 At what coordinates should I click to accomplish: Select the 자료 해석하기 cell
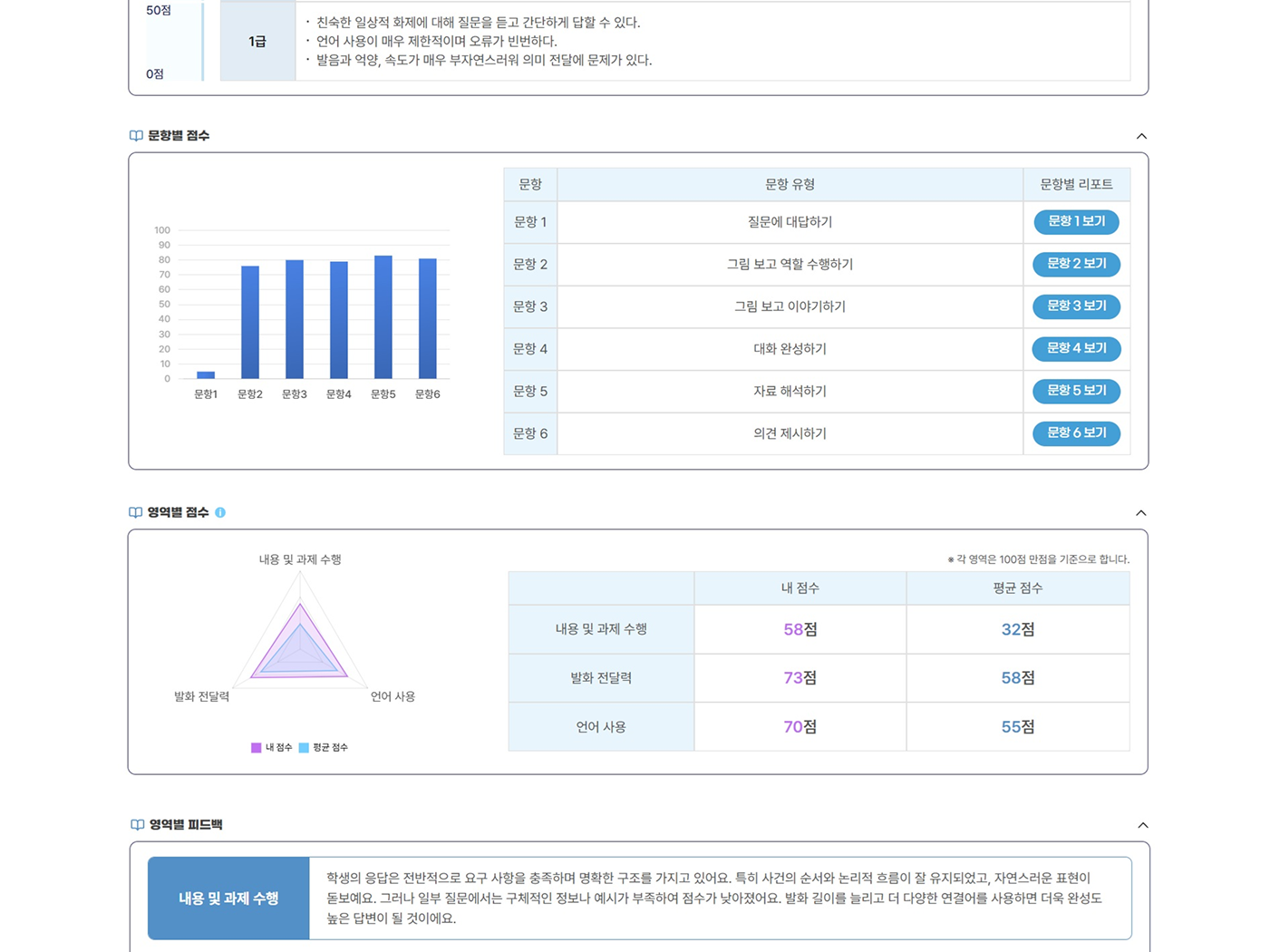790,392
